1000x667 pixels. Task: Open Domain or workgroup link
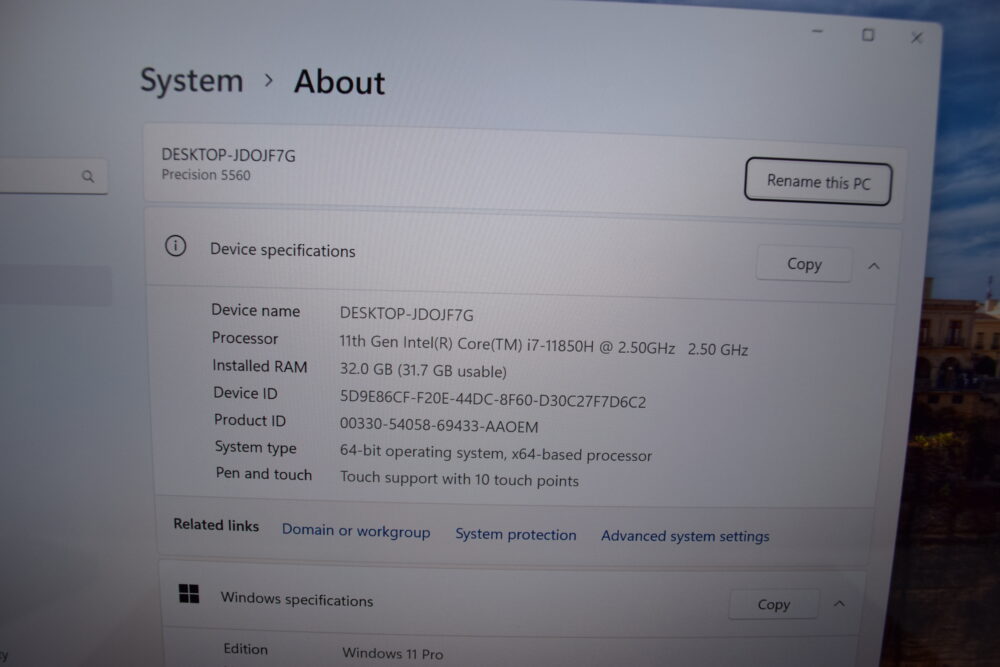356,531
